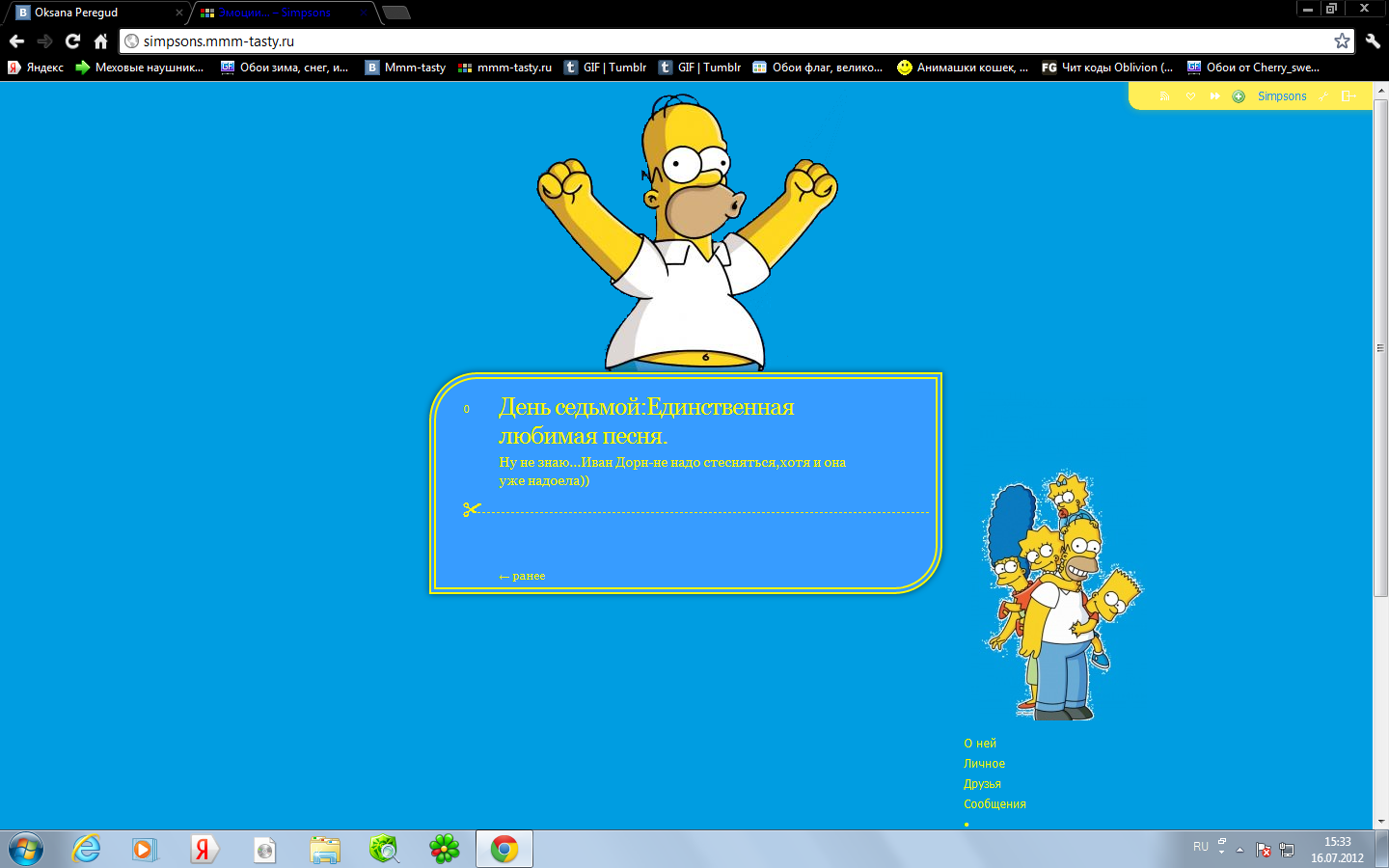Click the page scrollbar thumb
Viewport: 1389px width, 868px height.
[1380, 347]
